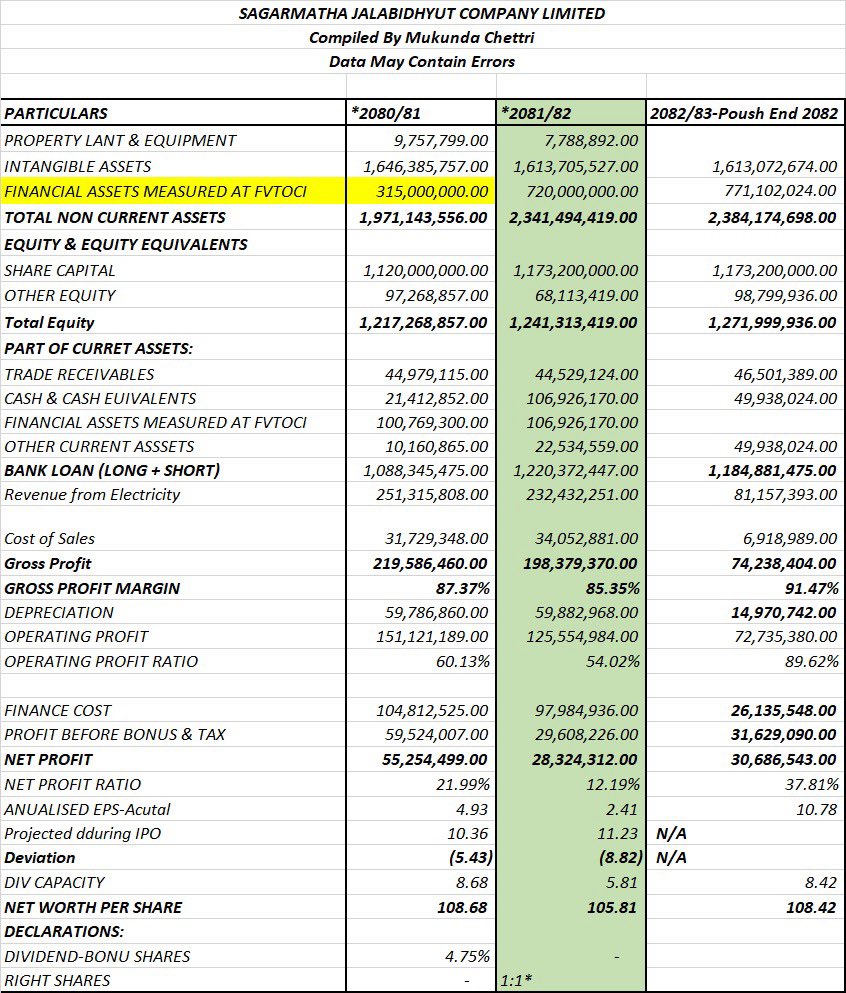Select NET WORTH PER SHARE value 108.68
The image size is (846, 993).
pyautogui.click(x=462, y=908)
